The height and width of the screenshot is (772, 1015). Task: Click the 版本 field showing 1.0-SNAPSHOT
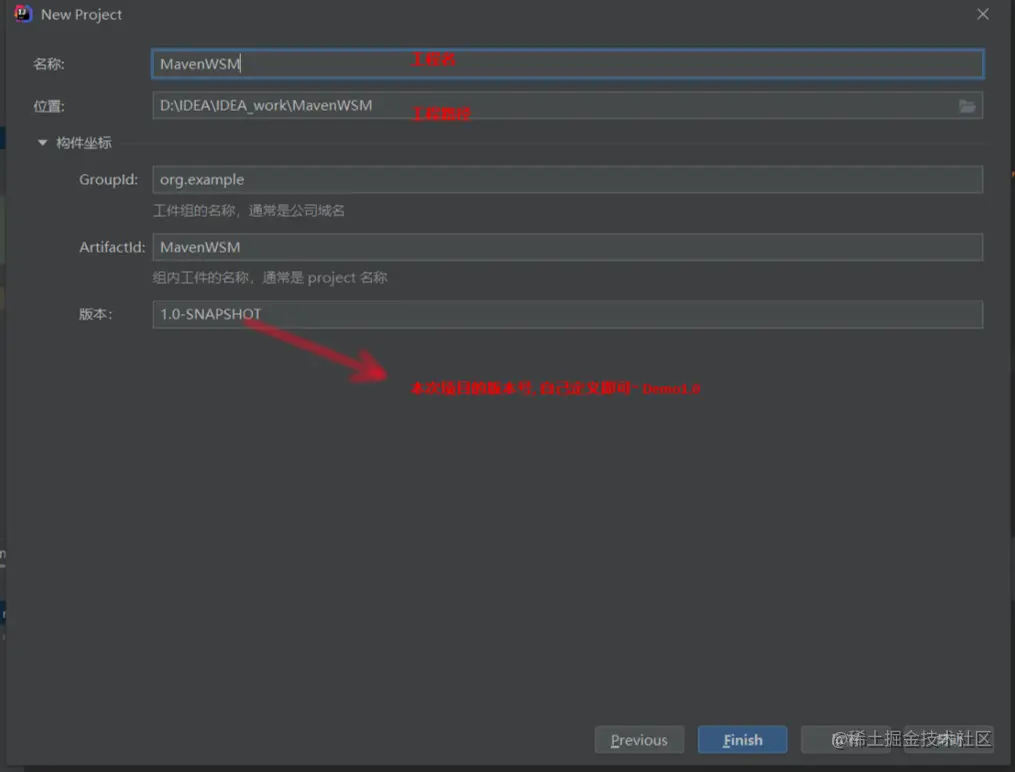pos(568,314)
